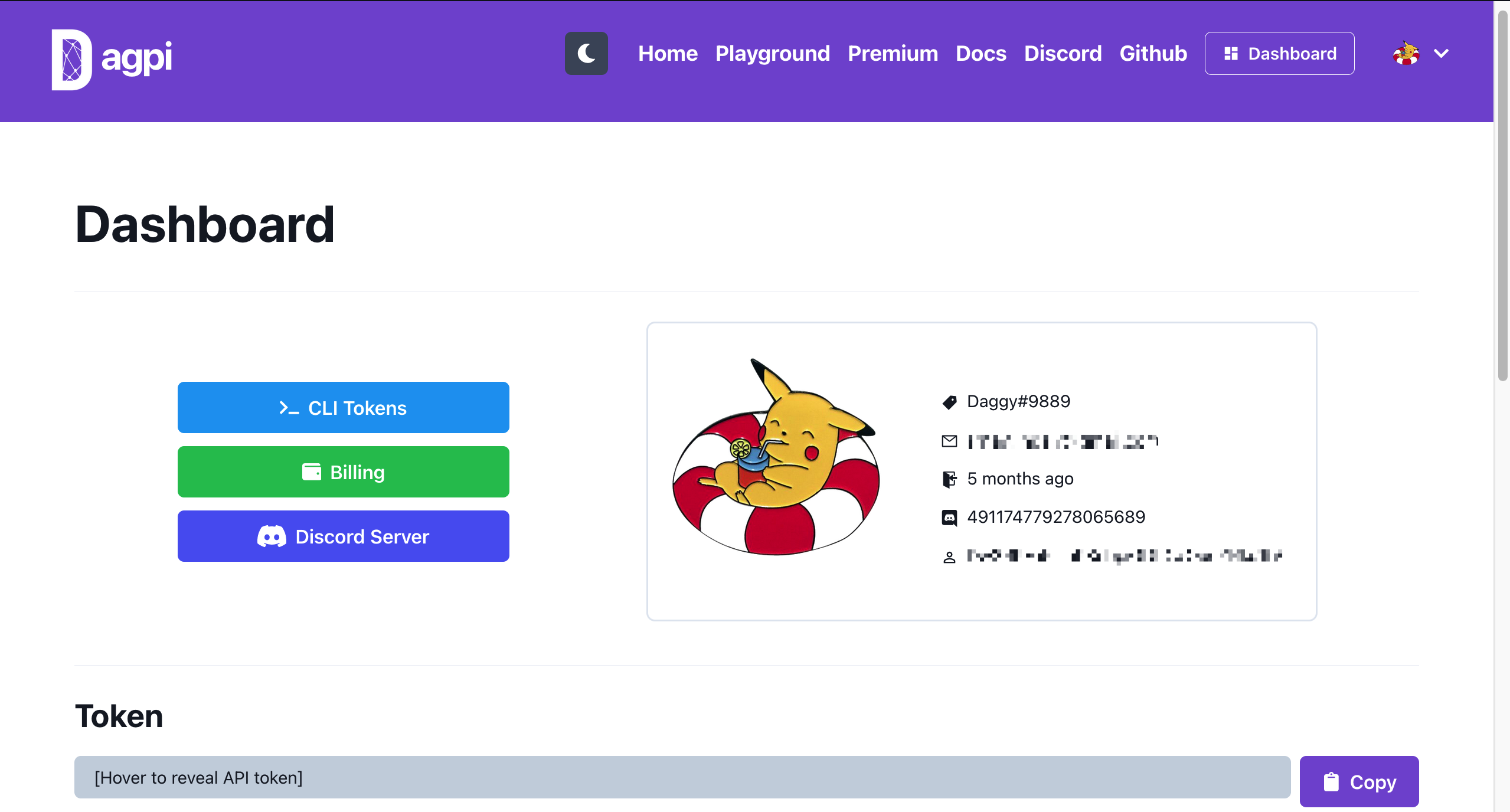The image size is (1510, 812).
Task: Toggle dark mode with the moon icon
Action: click(586, 53)
